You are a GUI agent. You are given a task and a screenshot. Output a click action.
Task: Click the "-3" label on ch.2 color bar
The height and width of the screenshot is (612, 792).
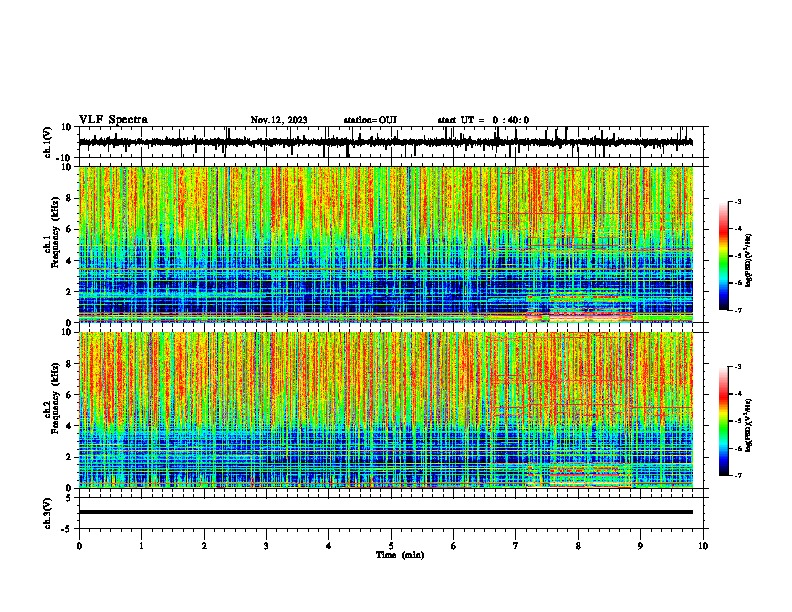tap(737, 367)
